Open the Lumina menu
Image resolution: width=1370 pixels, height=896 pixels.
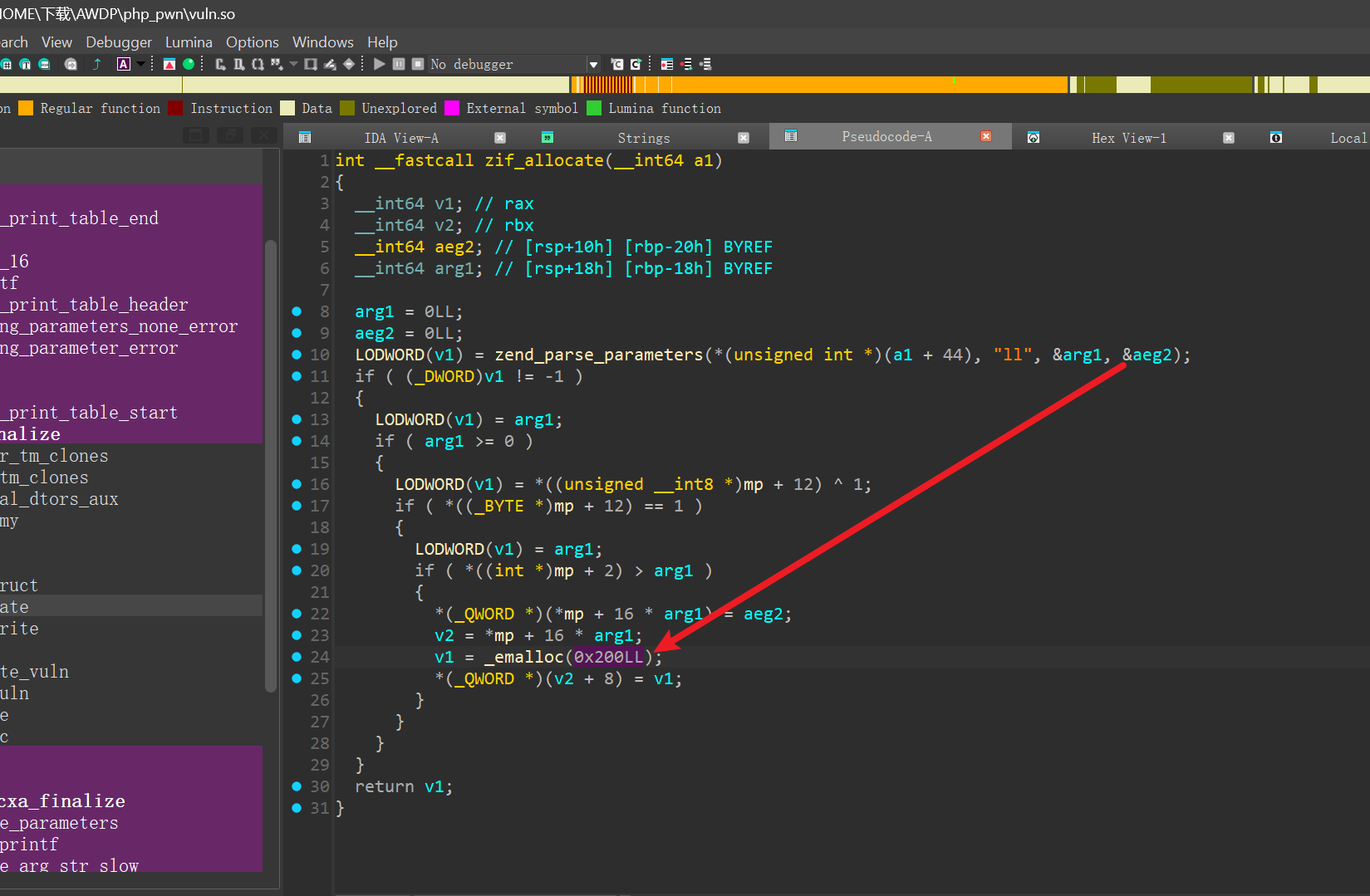pyautogui.click(x=189, y=42)
